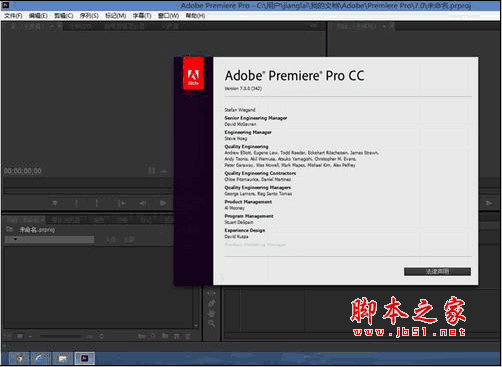Click the Delete trash icon in Project panel
Screen dimensions: 502x367
[x=188, y=336]
